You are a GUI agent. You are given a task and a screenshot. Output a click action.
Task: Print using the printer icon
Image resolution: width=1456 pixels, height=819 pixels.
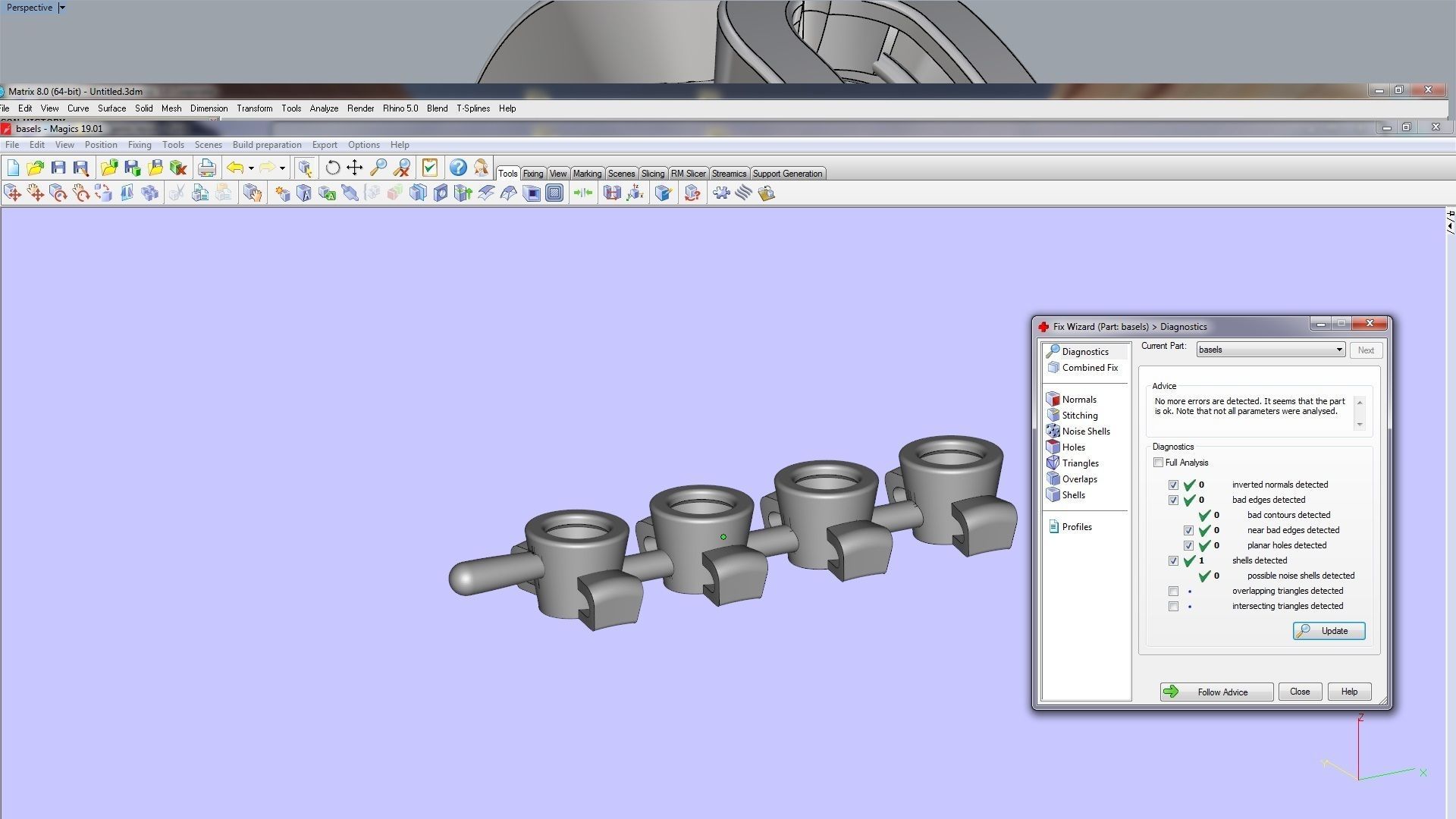point(206,168)
